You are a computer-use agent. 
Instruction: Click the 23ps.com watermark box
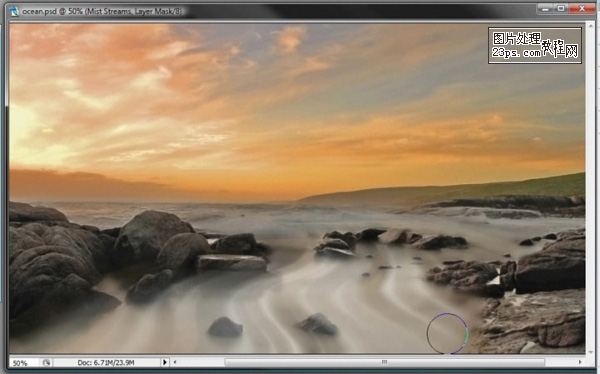535,45
